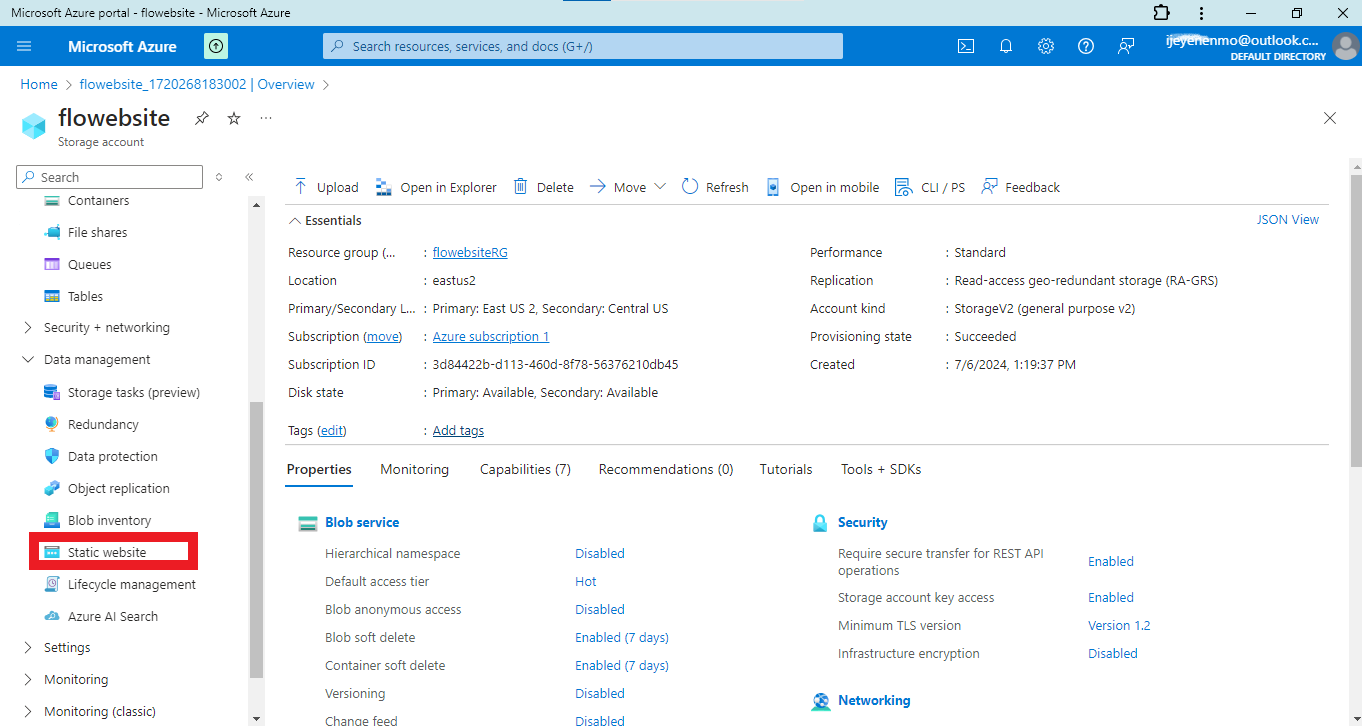
Task: Click the Delete toolbar button
Action: [x=543, y=187]
